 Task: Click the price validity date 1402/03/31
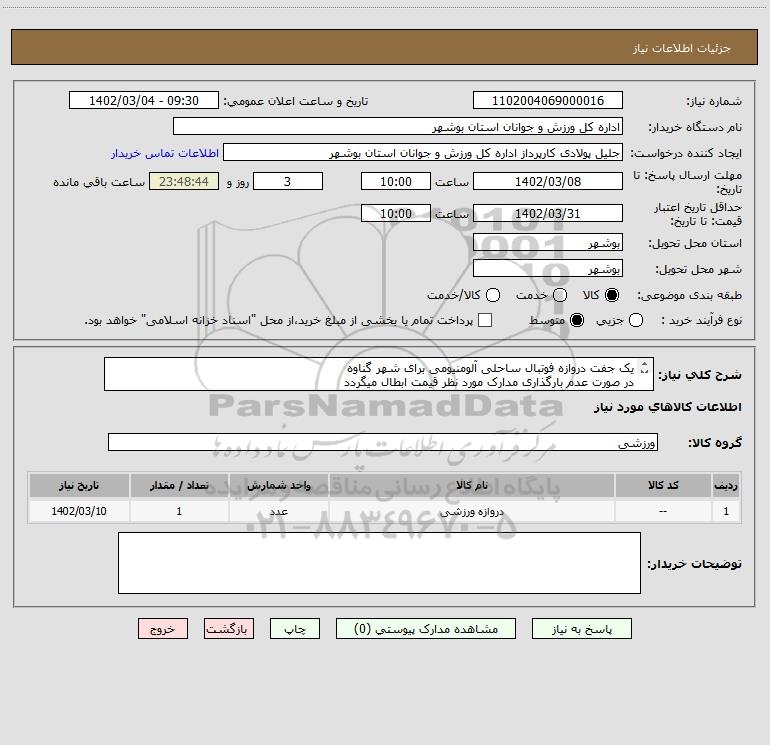548,213
